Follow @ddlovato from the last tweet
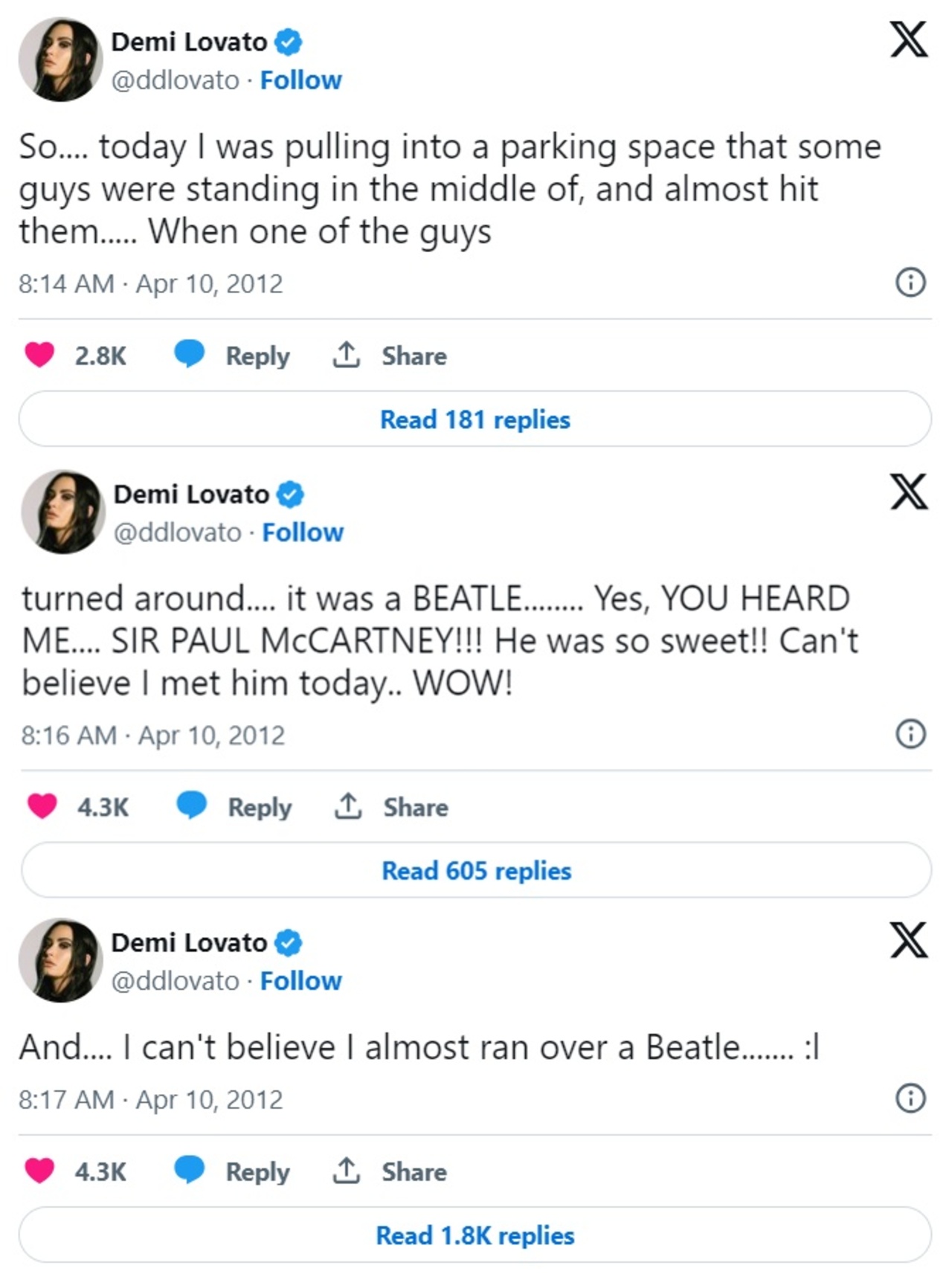952x1277 pixels. [300, 981]
